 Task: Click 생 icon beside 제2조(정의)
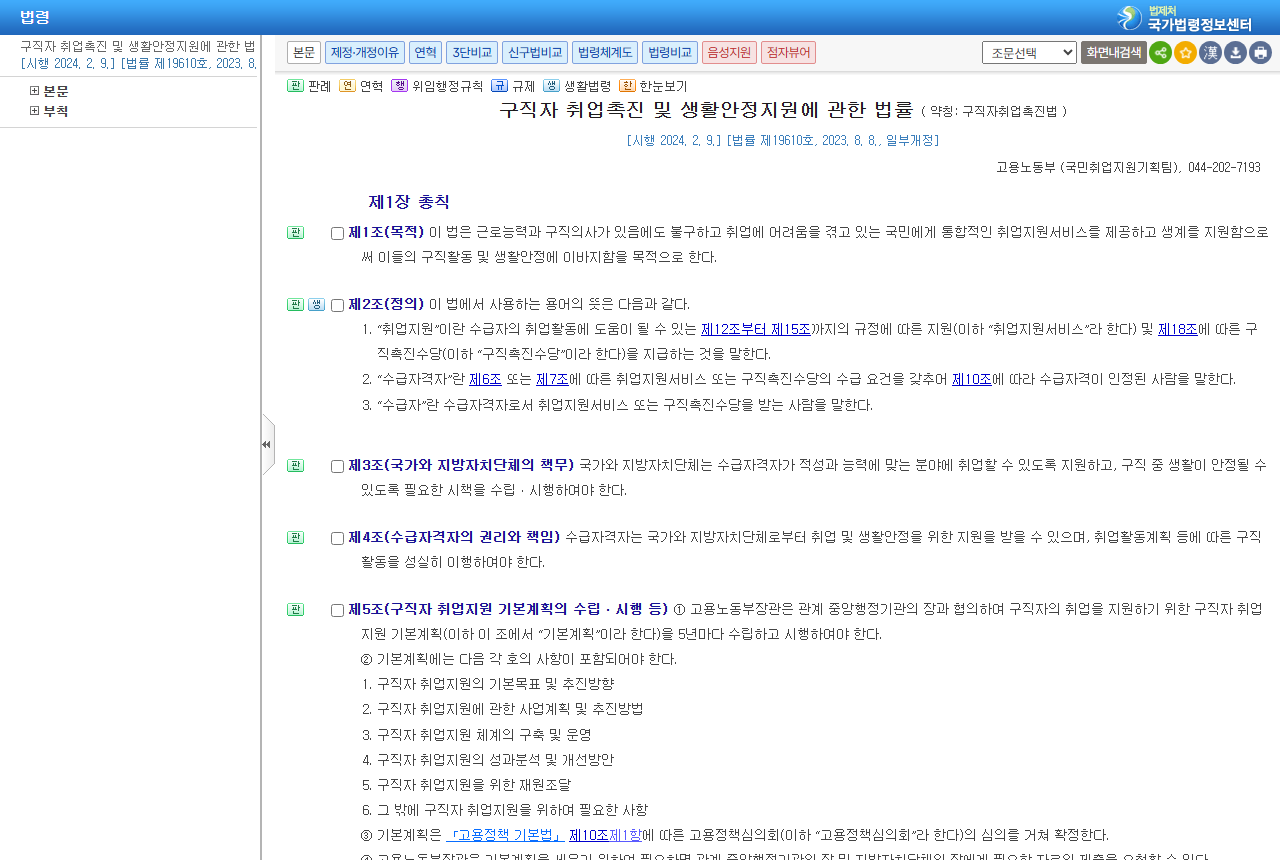(316, 304)
